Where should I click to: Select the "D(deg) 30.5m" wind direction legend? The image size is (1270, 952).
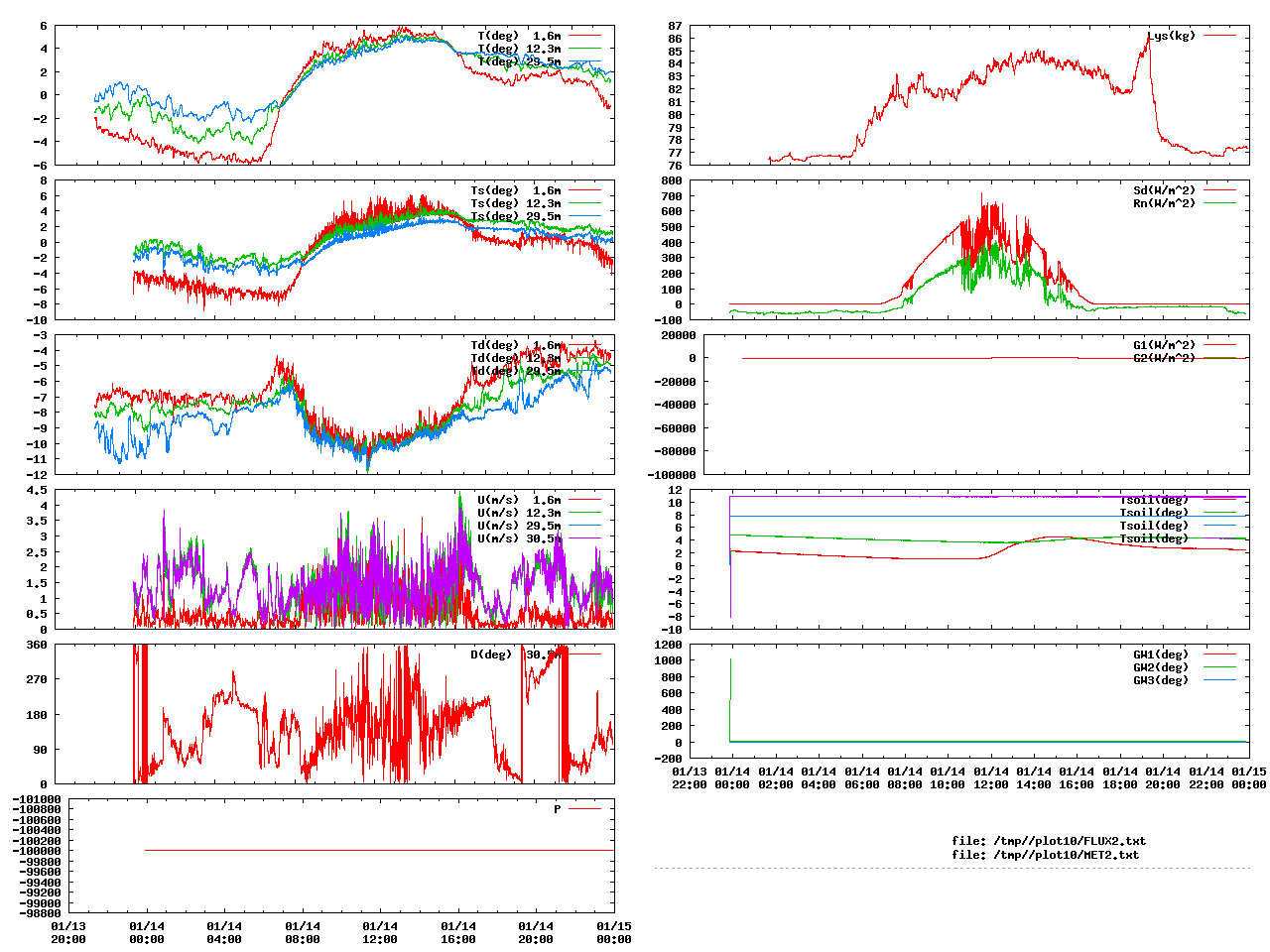point(515,654)
